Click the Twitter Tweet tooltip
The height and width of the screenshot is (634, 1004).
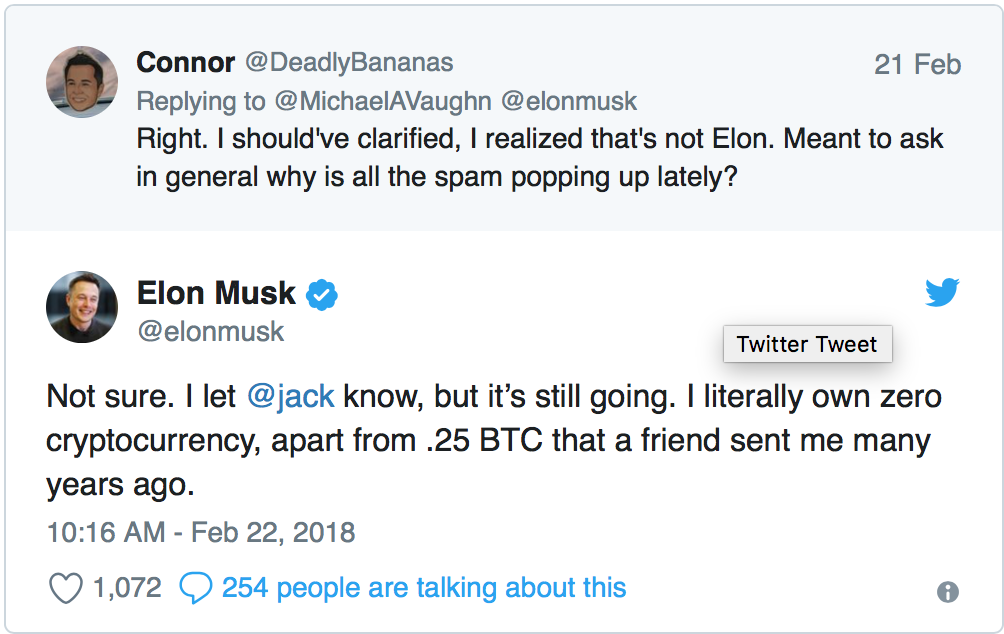(806, 344)
